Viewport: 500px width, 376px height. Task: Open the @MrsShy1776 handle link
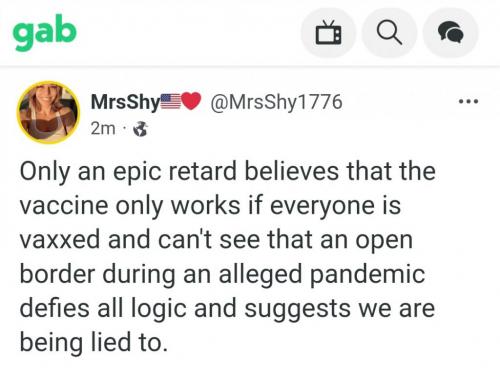[276, 102]
